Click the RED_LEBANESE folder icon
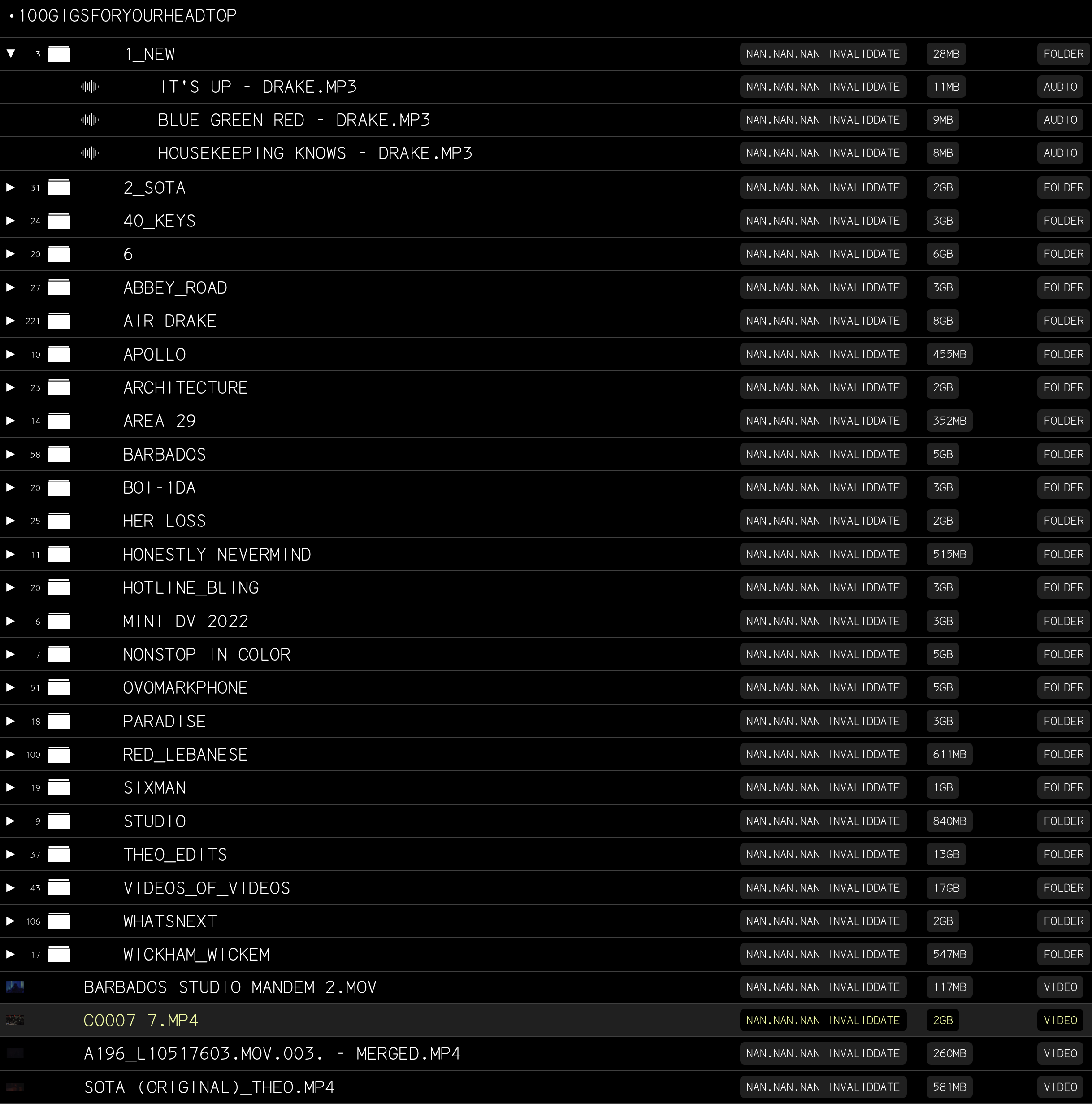This screenshot has height=1104, width=1092. (x=59, y=754)
